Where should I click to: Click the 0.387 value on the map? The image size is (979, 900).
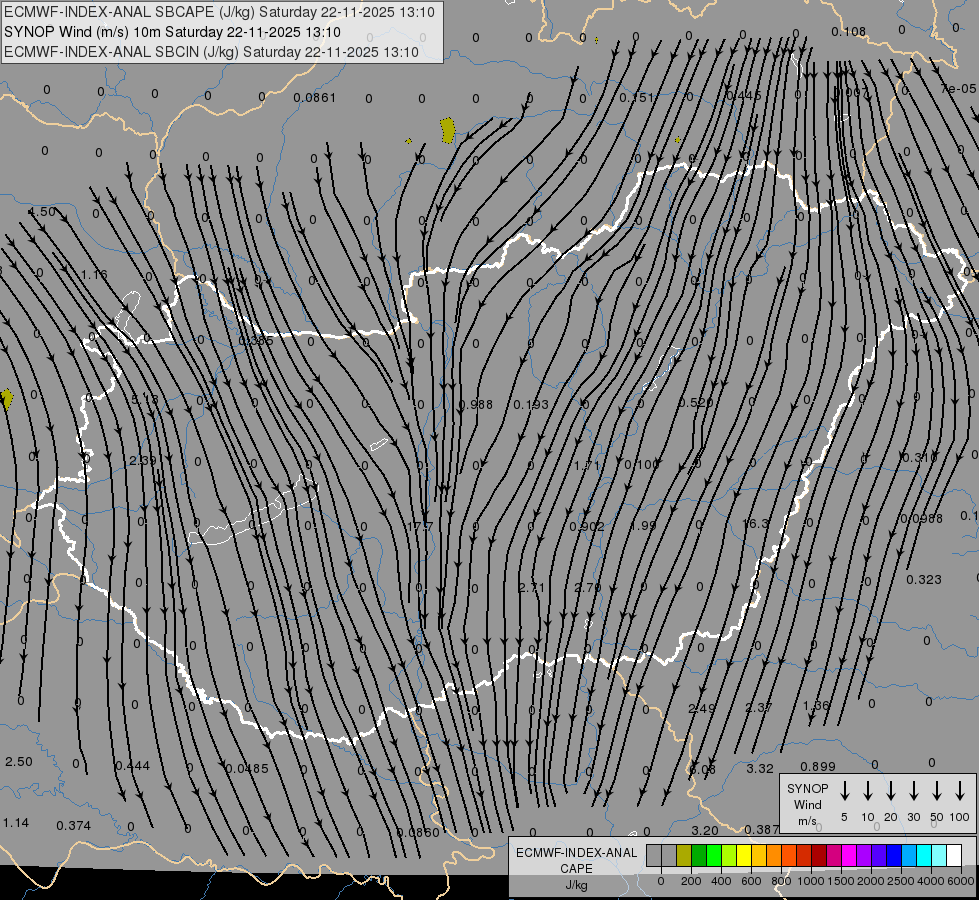point(762,829)
